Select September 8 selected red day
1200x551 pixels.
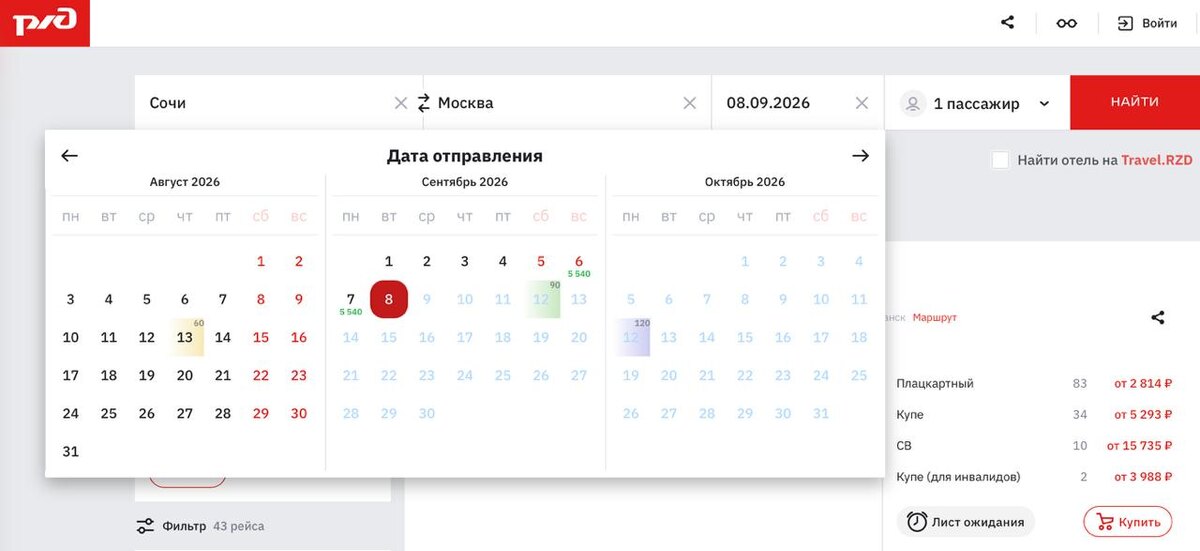[389, 299]
